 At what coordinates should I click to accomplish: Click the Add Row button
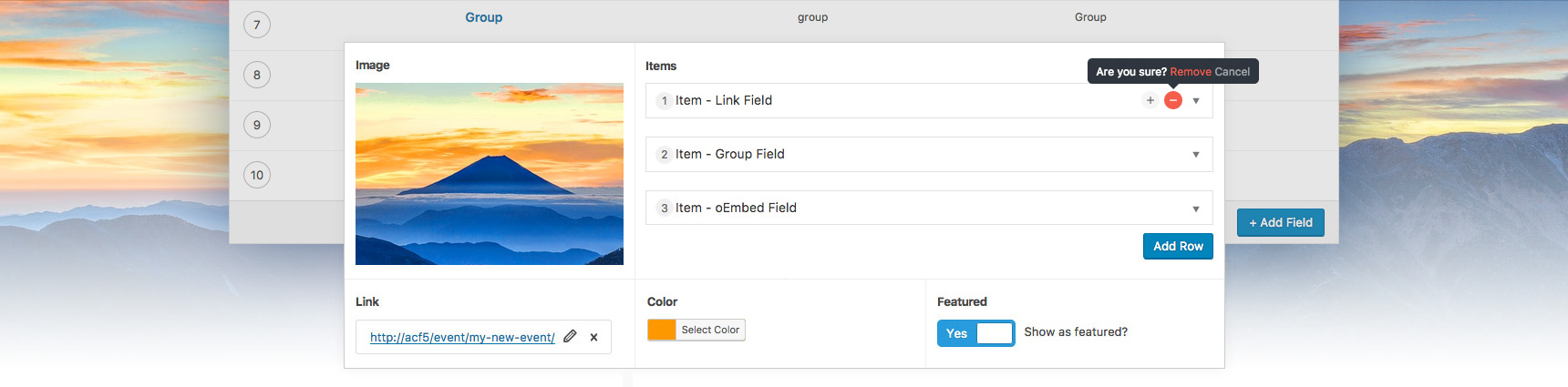pos(1178,246)
